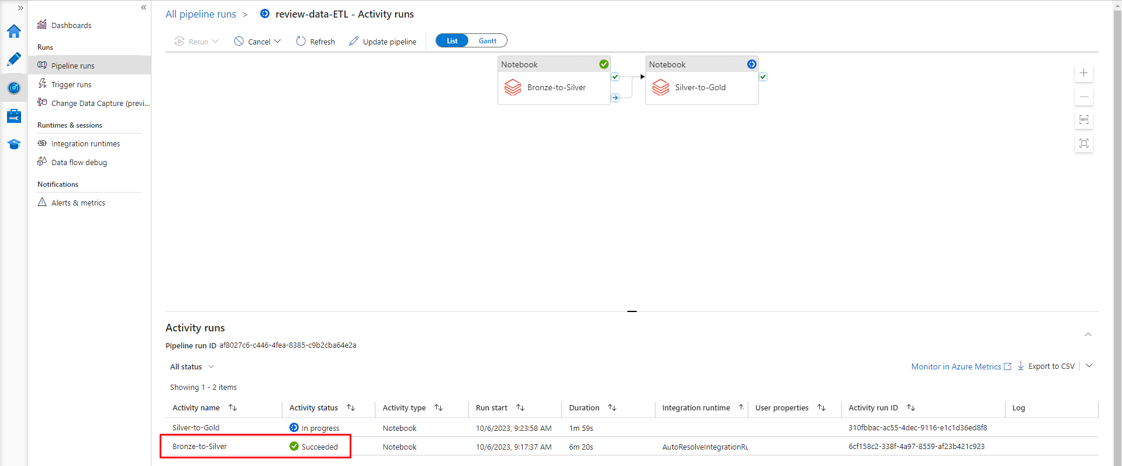Viewport: 1122px width, 466px height.
Task: Select the List view toggle
Action: click(x=452, y=41)
